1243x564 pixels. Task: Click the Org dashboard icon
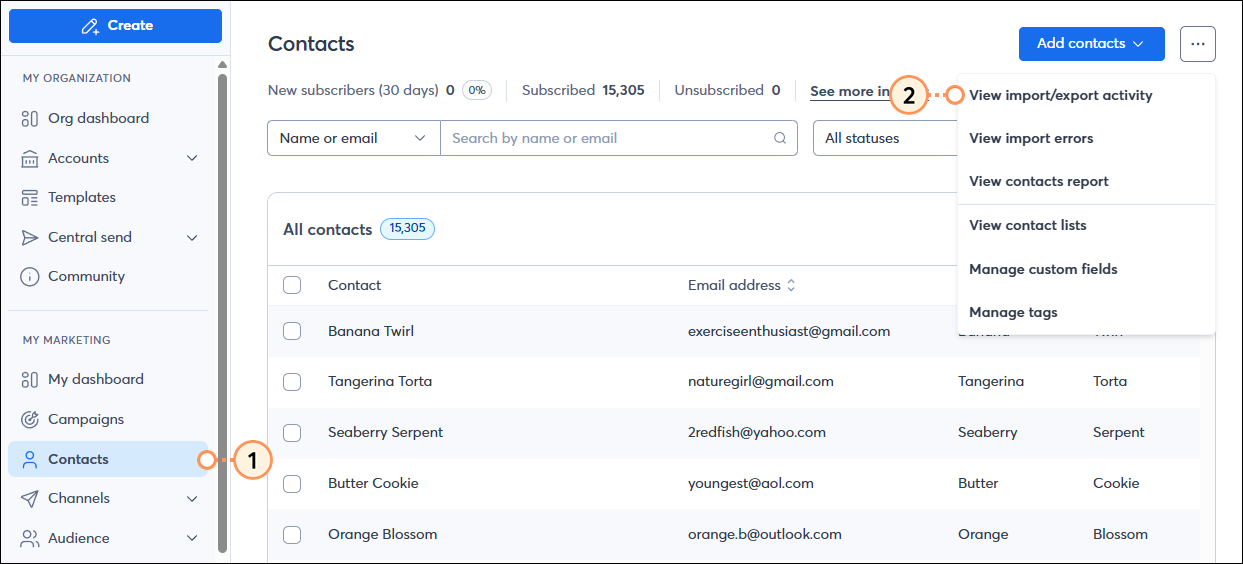pos(30,118)
